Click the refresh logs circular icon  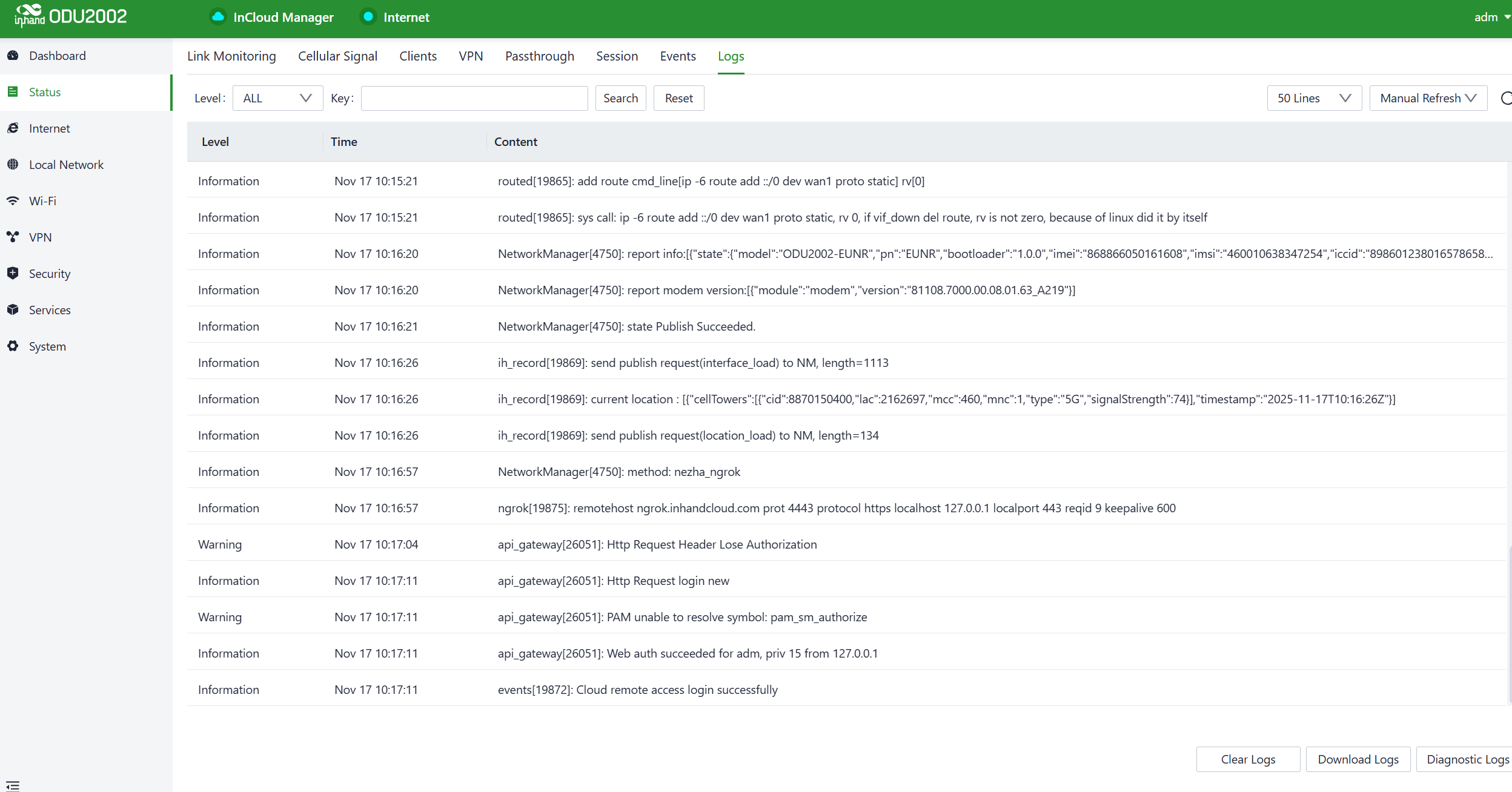click(1506, 98)
